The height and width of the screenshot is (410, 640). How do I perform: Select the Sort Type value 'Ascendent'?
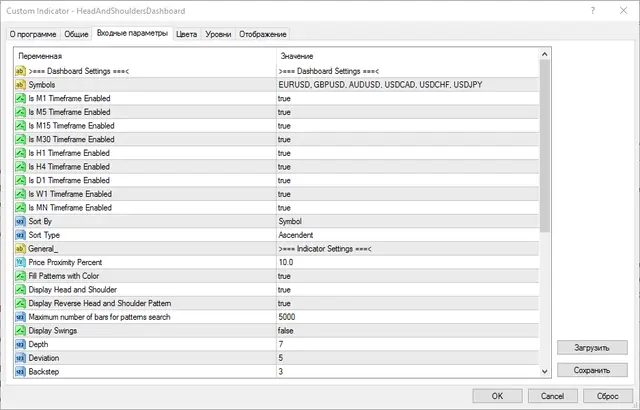click(296, 235)
